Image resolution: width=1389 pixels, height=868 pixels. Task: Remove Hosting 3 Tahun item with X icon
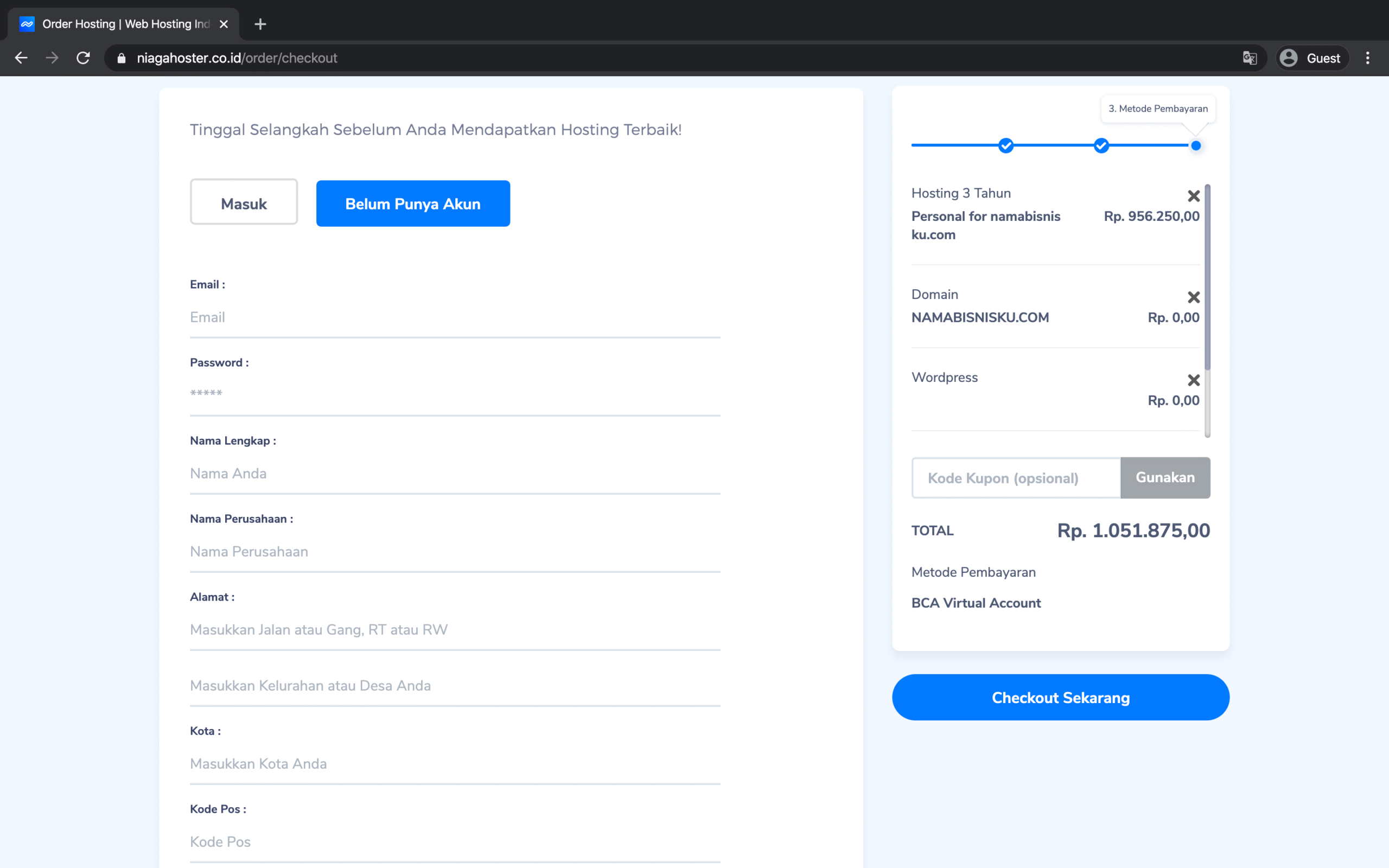pyautogui.click(x=1193, y=196)
